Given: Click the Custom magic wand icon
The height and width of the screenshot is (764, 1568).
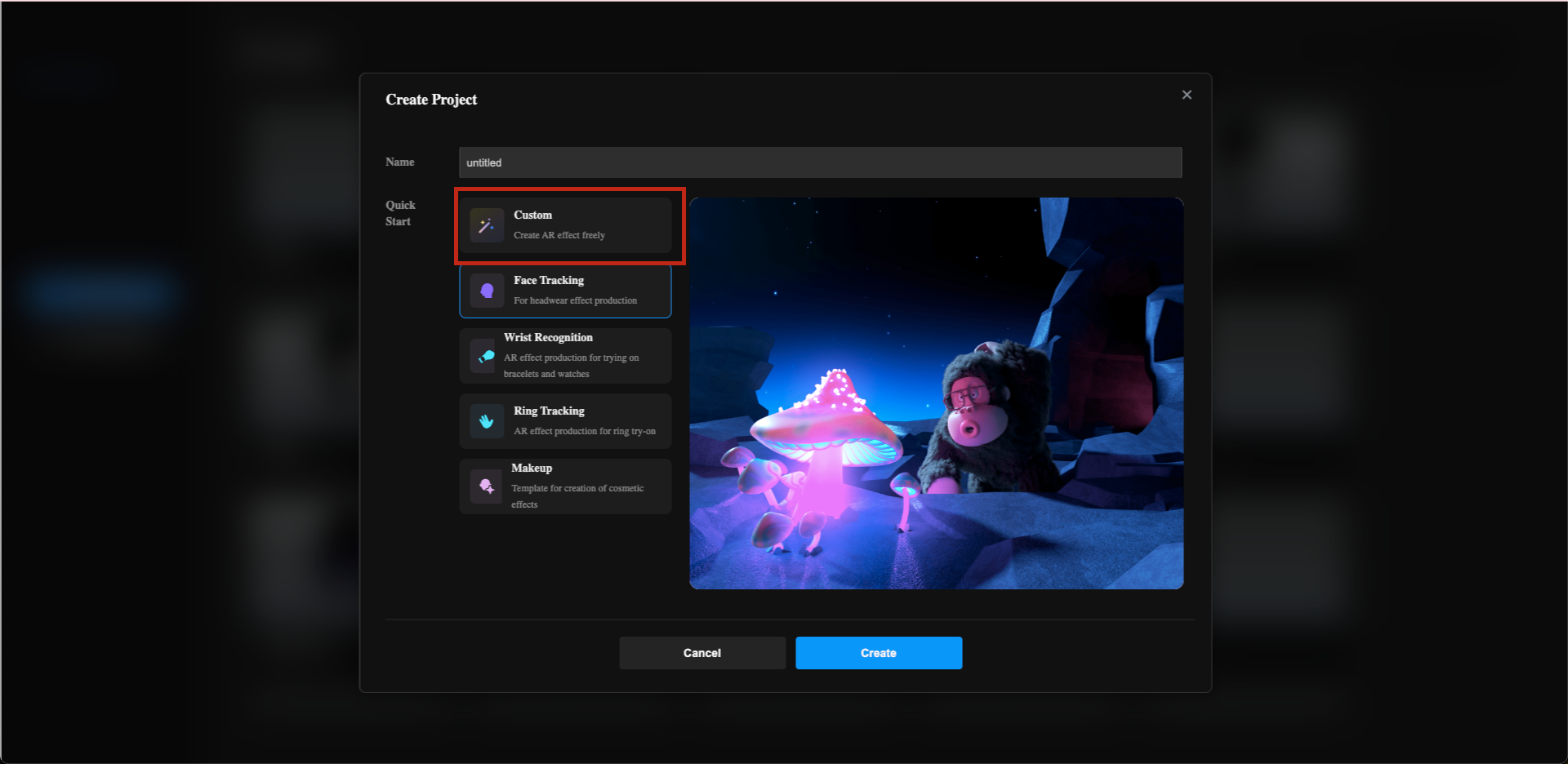Looking at the screenshot, I should pyautogui.click(x=487, y=225).
